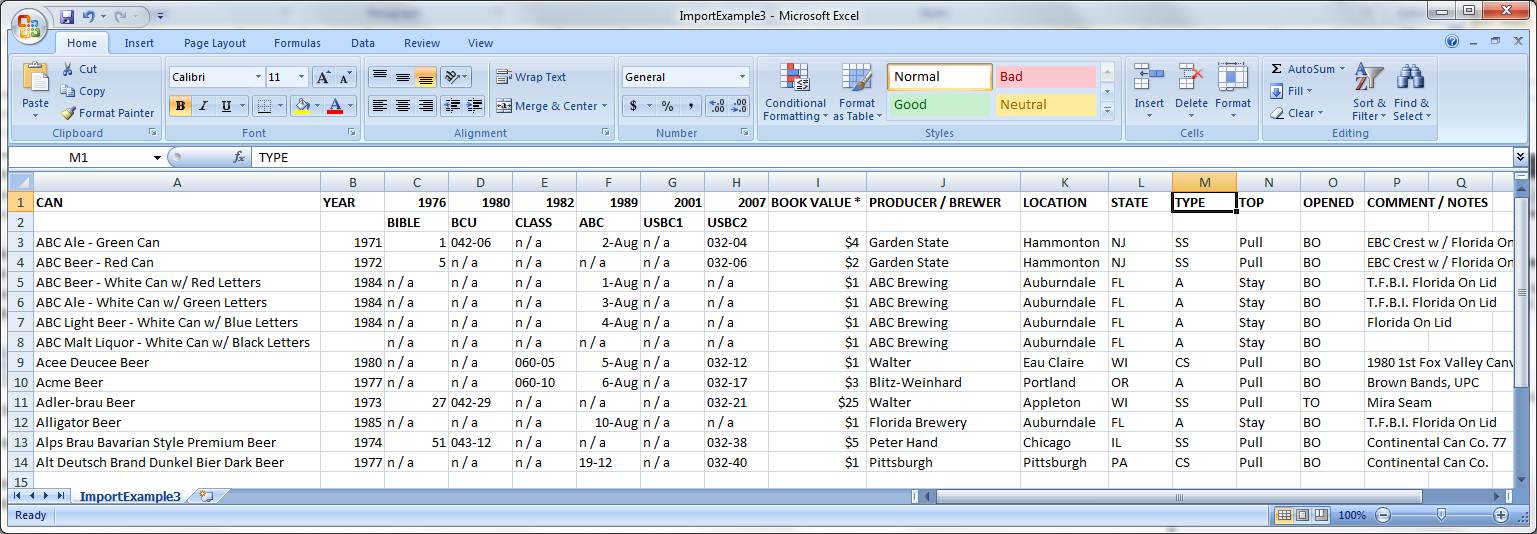The image size is (1537, 534).
Task: Save workbook from Quick Access Toolbar
Action: [67, 16]
